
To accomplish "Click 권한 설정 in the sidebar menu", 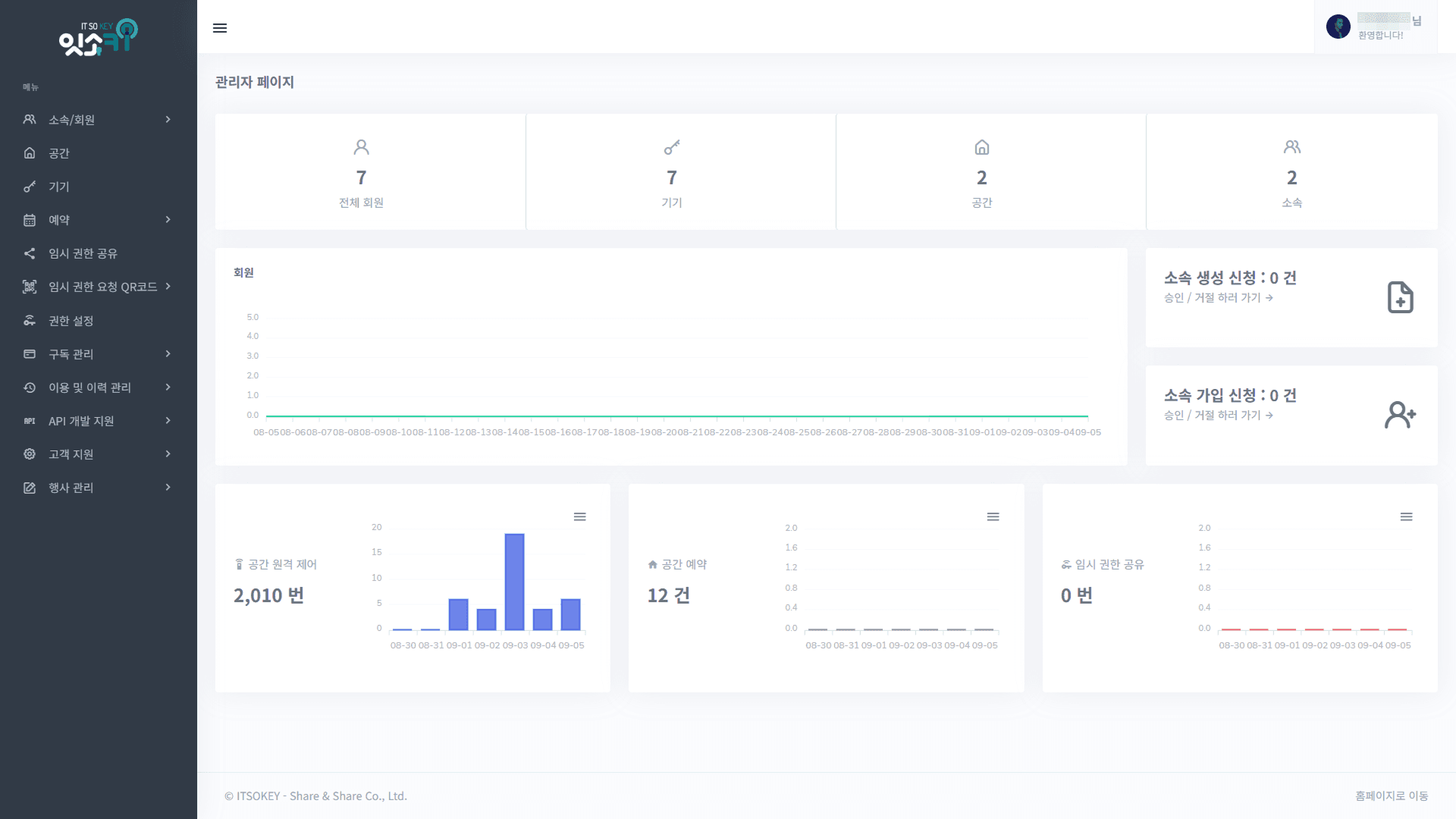I will click(71, 320).
